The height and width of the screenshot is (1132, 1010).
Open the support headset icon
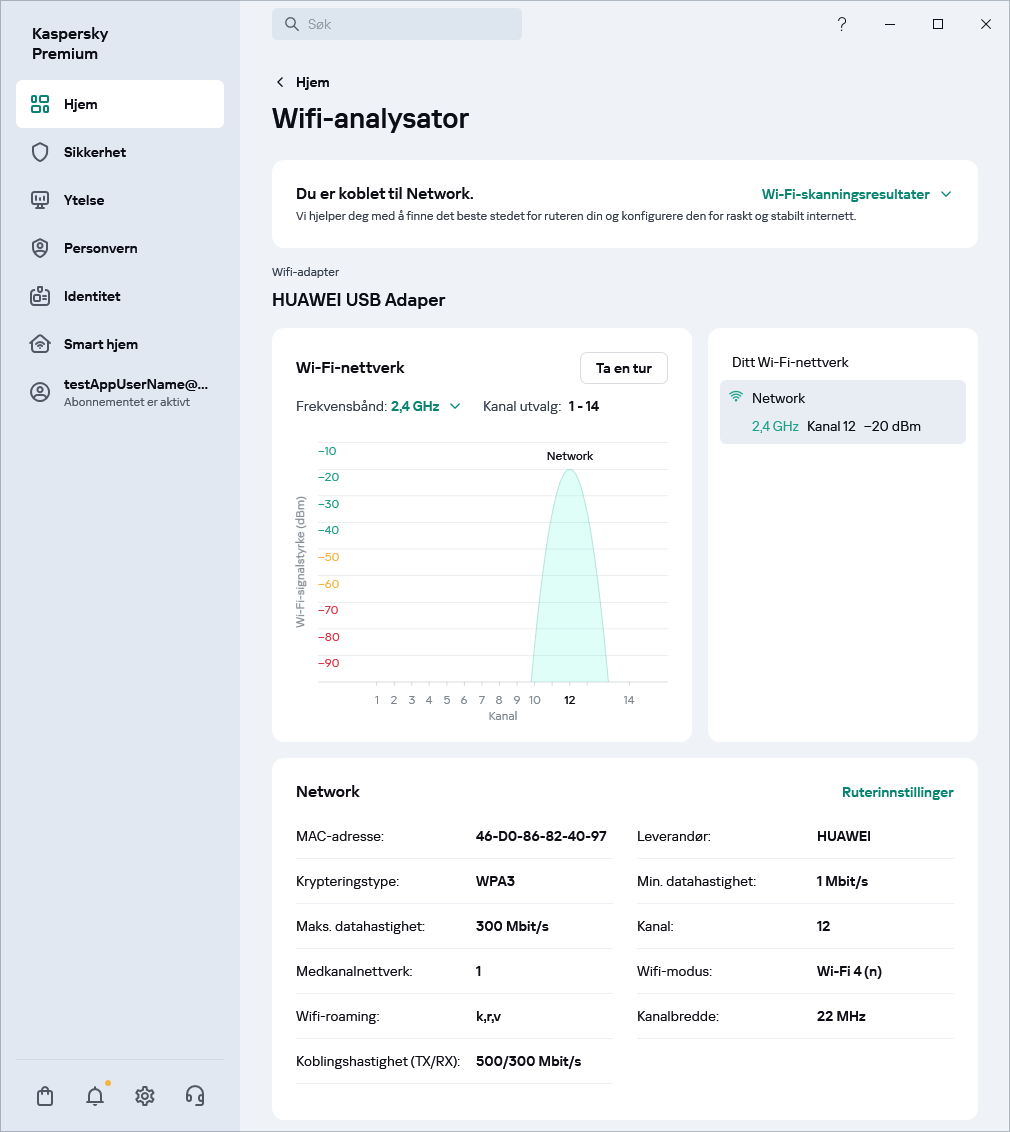(195, 1096)
